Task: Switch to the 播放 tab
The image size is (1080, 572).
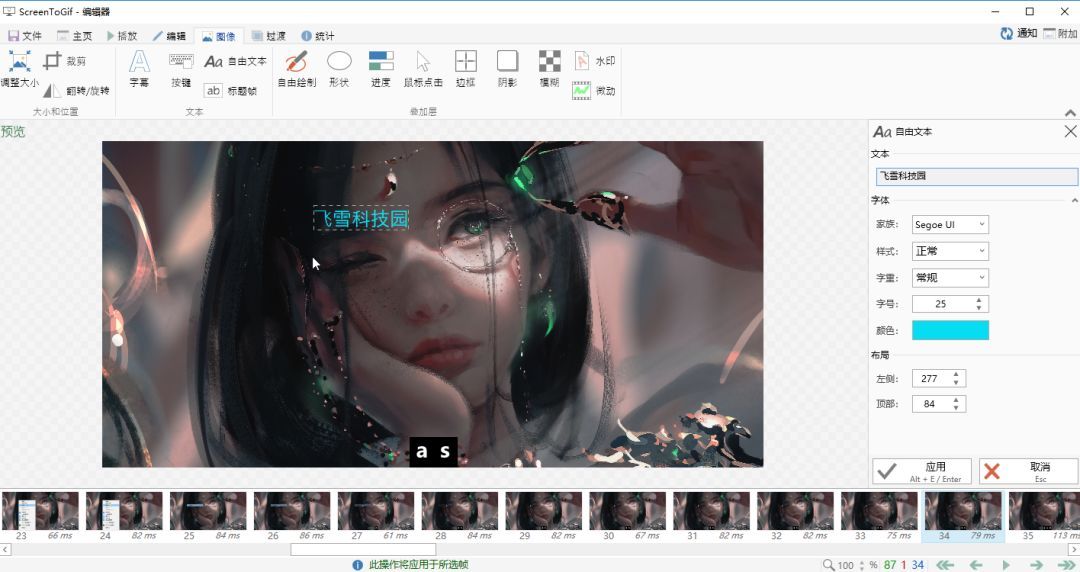Action: [x=122, y=36]
